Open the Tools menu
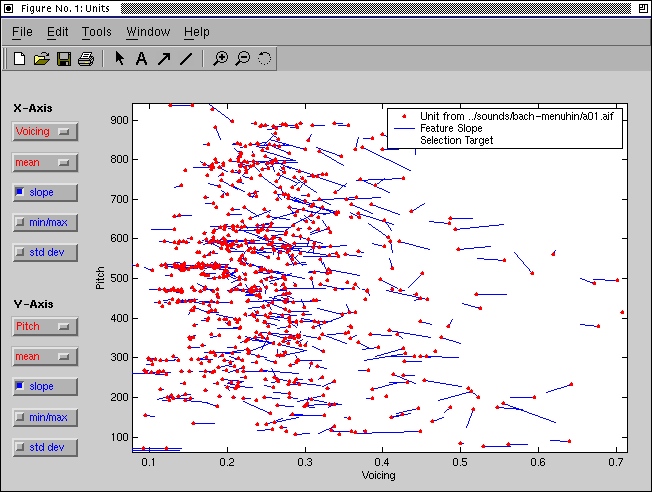Viewport: 652px width, 492px height. (x=96, y=32)
